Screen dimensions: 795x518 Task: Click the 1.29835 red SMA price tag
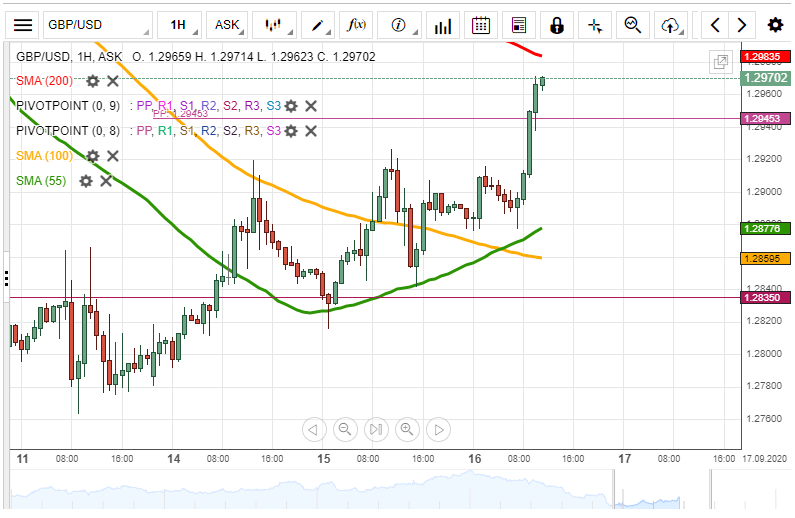765,56
